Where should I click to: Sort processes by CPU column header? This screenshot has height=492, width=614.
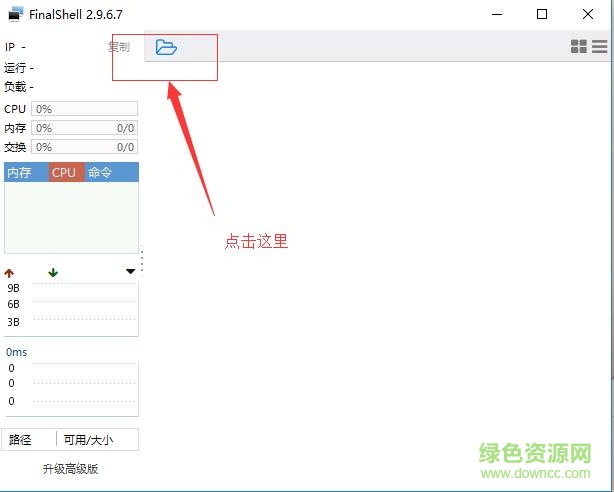click(67, 172)
